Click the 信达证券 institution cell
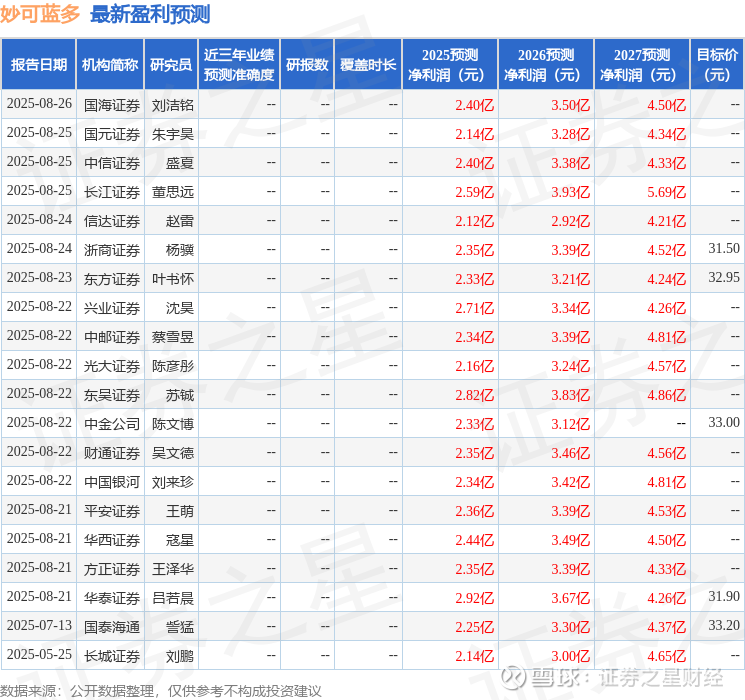The height and width of the screenshot is (700, 745). pyautogui.click(x=112, y=221)
